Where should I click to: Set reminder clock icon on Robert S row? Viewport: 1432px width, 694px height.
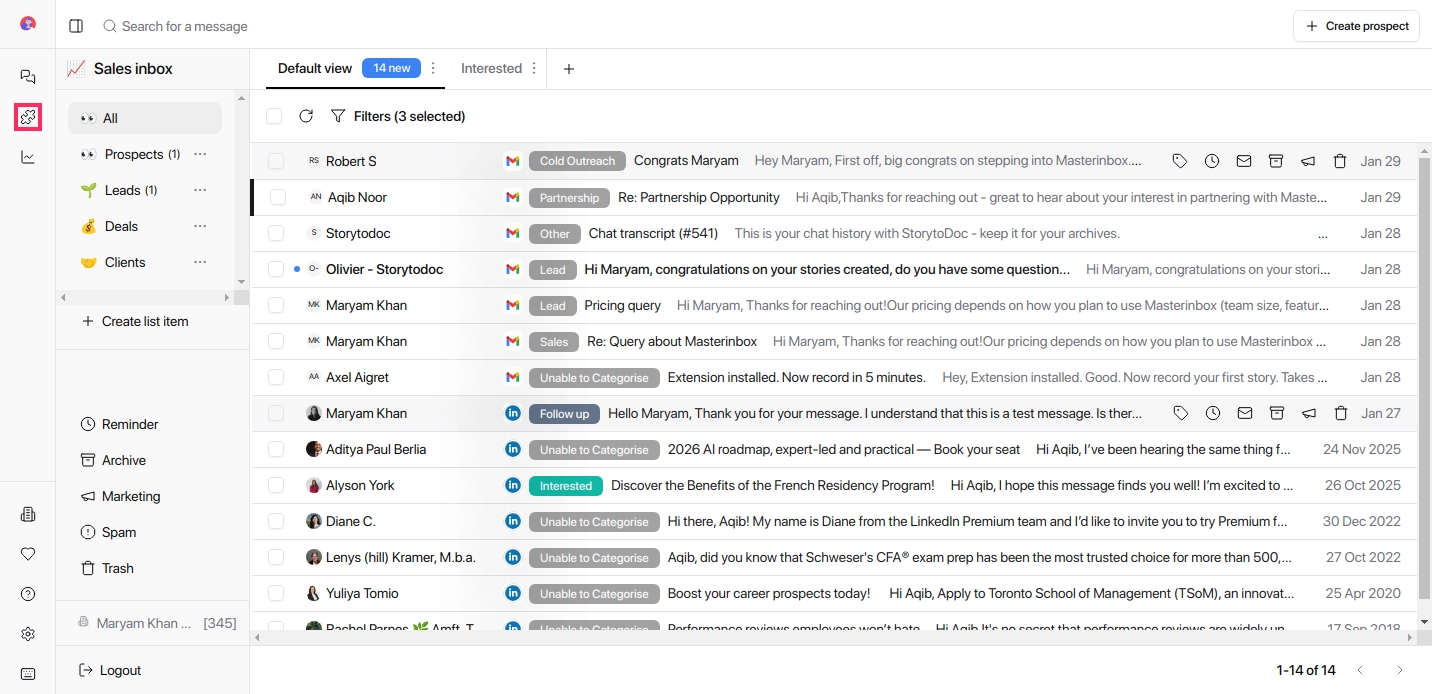click(x=1212, y=161)
